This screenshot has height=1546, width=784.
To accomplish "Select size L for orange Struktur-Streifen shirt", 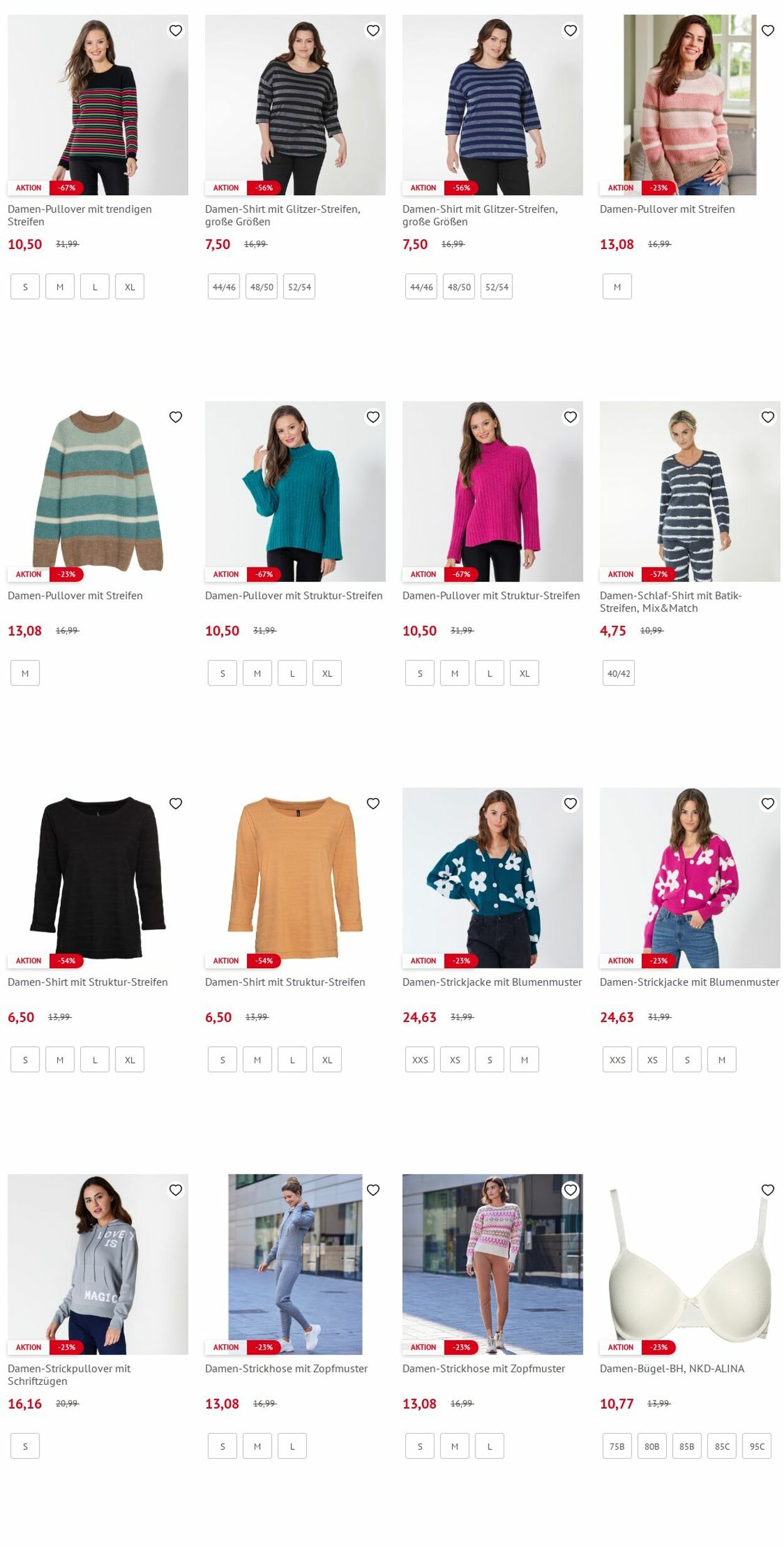I will pos(292,1060).
